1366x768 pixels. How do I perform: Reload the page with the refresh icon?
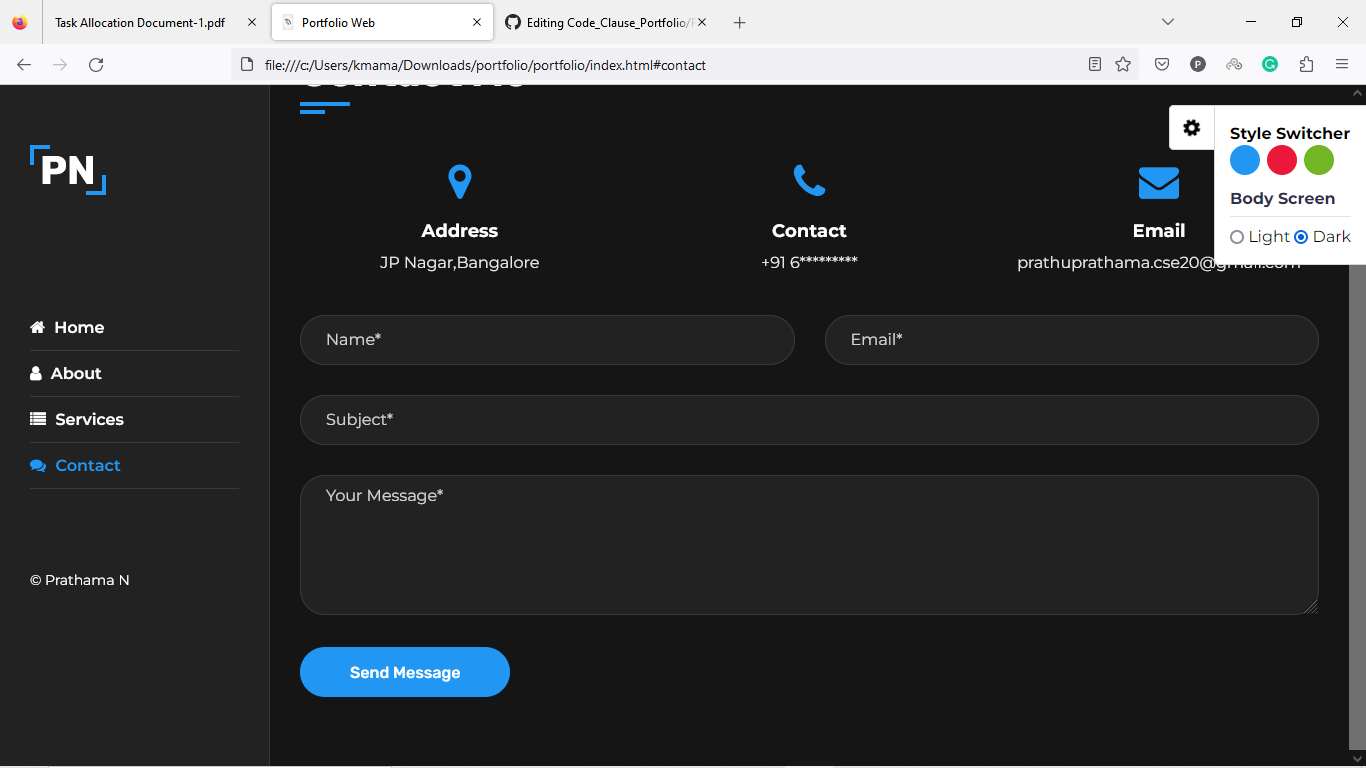pyautogui.click(x=96, y=65)
